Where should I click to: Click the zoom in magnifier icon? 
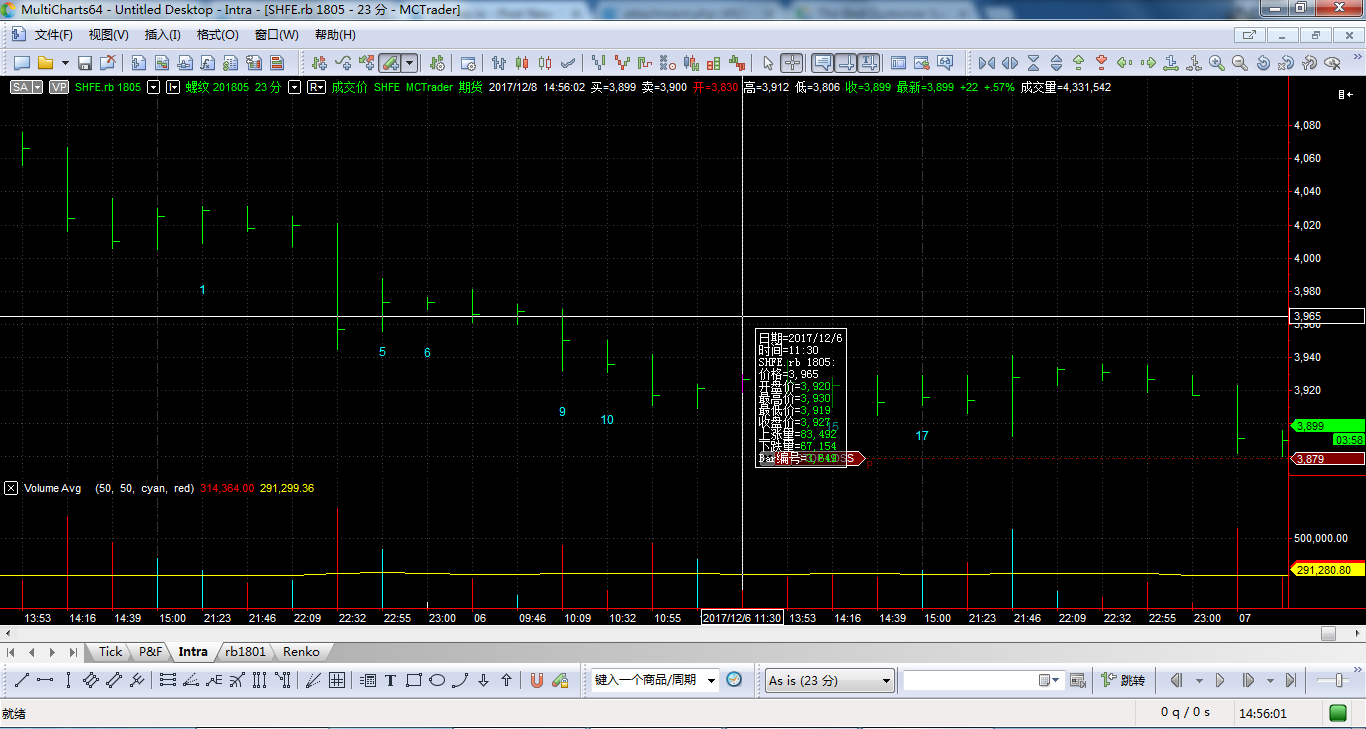[1216, 63]
